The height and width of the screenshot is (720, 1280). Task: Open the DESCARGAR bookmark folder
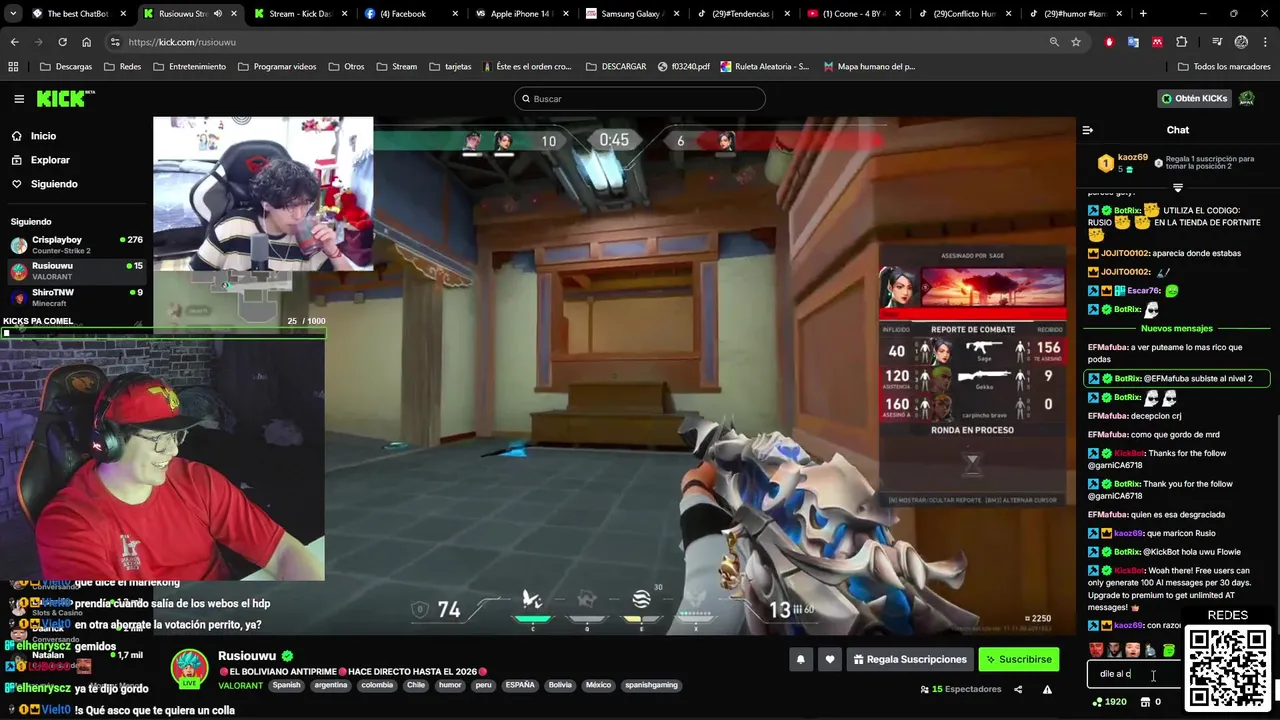pos(616,67)
